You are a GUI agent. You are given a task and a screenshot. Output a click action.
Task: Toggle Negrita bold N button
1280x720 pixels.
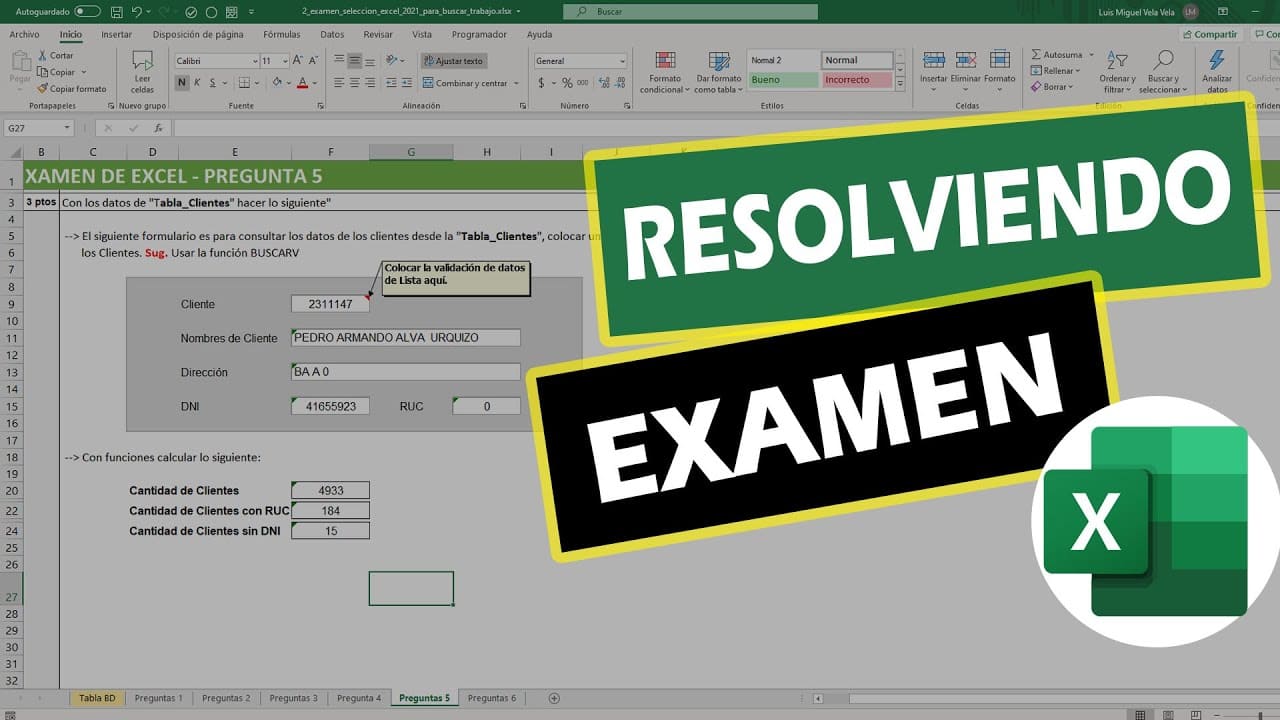point(182,83)
